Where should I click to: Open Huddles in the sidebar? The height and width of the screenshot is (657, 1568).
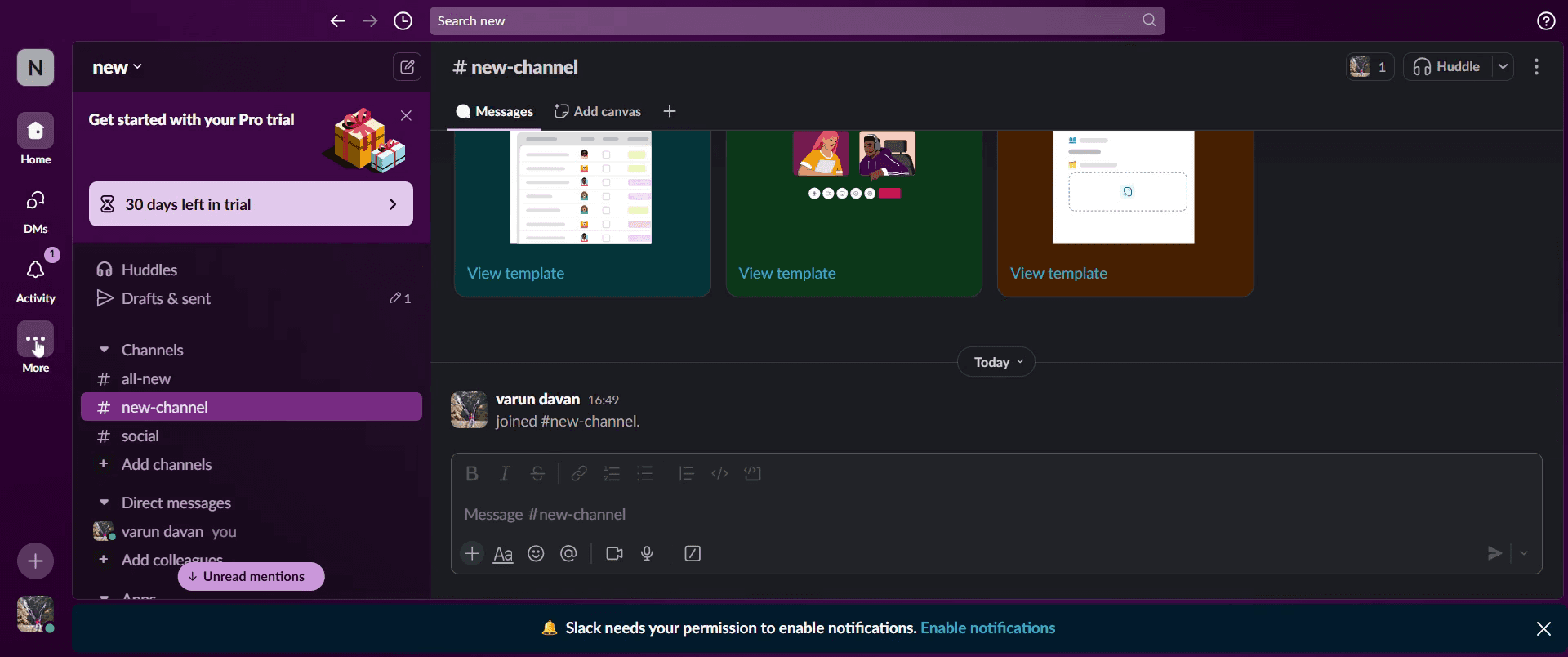click(x=252, y=270)
